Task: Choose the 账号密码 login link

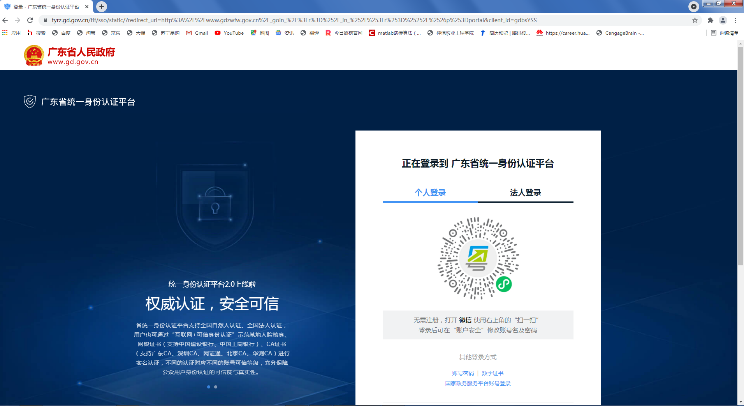Action: tap(463, 374)
